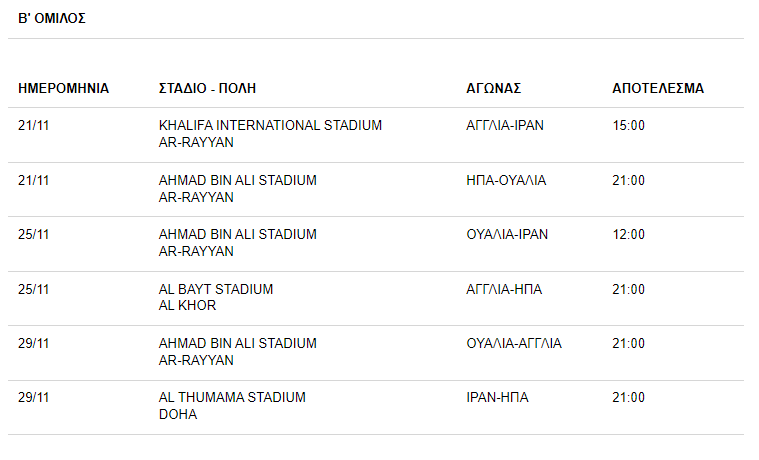Select the ΗΜΕΡΟΜΗΝΙΑ column header
The height and width of the screenshot is (460, 759).
click(x=63, y=88)
